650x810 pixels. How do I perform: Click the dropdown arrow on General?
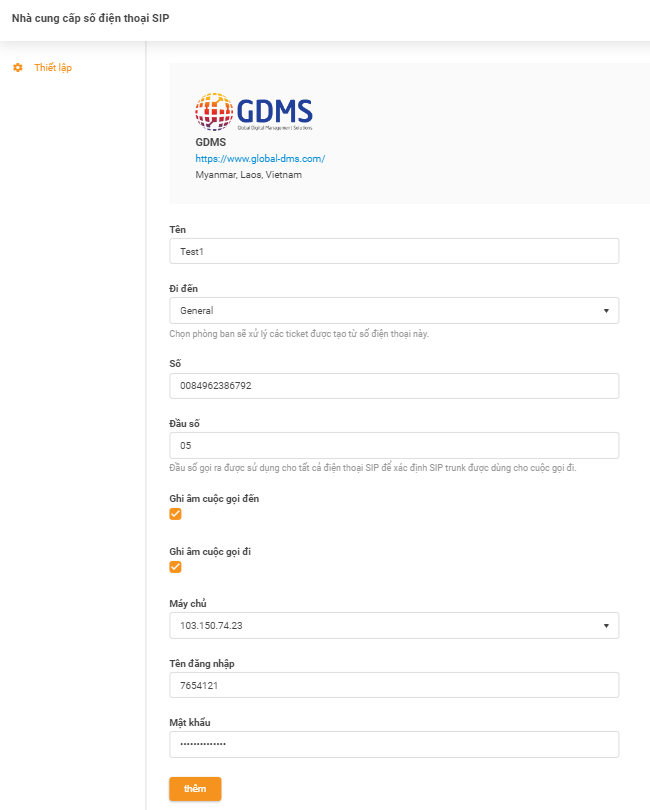[606, 311]
